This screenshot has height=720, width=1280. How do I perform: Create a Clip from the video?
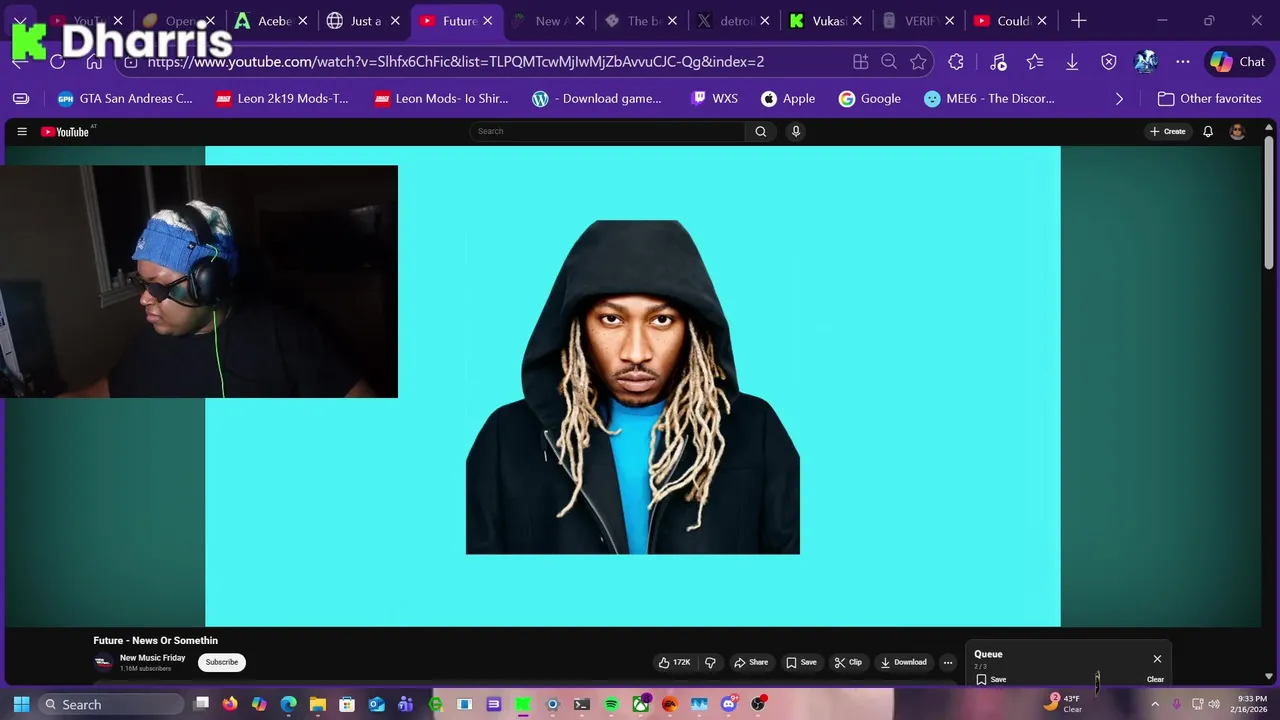tap(848, 662)
